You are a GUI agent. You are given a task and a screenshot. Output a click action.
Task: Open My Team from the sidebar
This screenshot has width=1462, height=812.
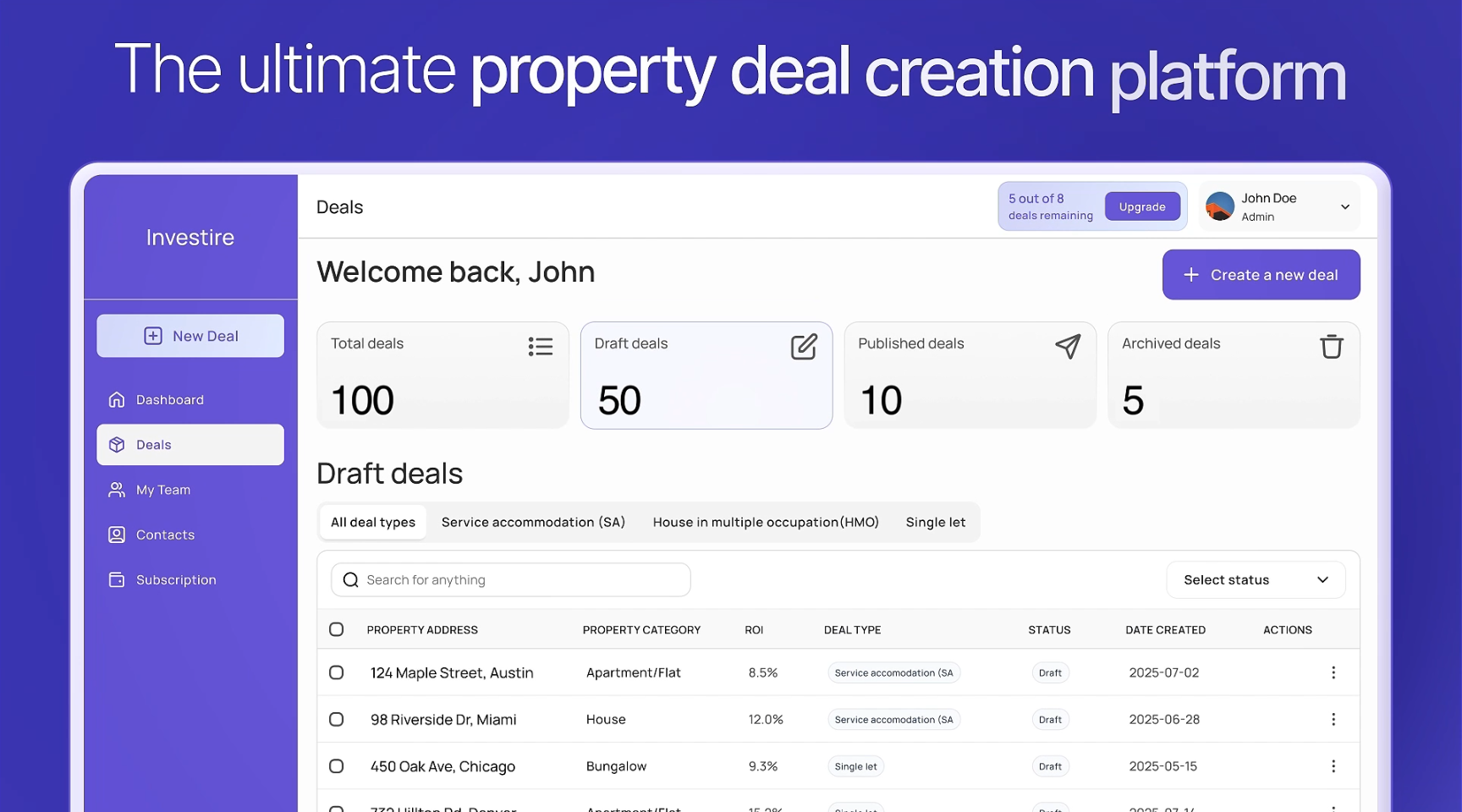click(163, 490)
